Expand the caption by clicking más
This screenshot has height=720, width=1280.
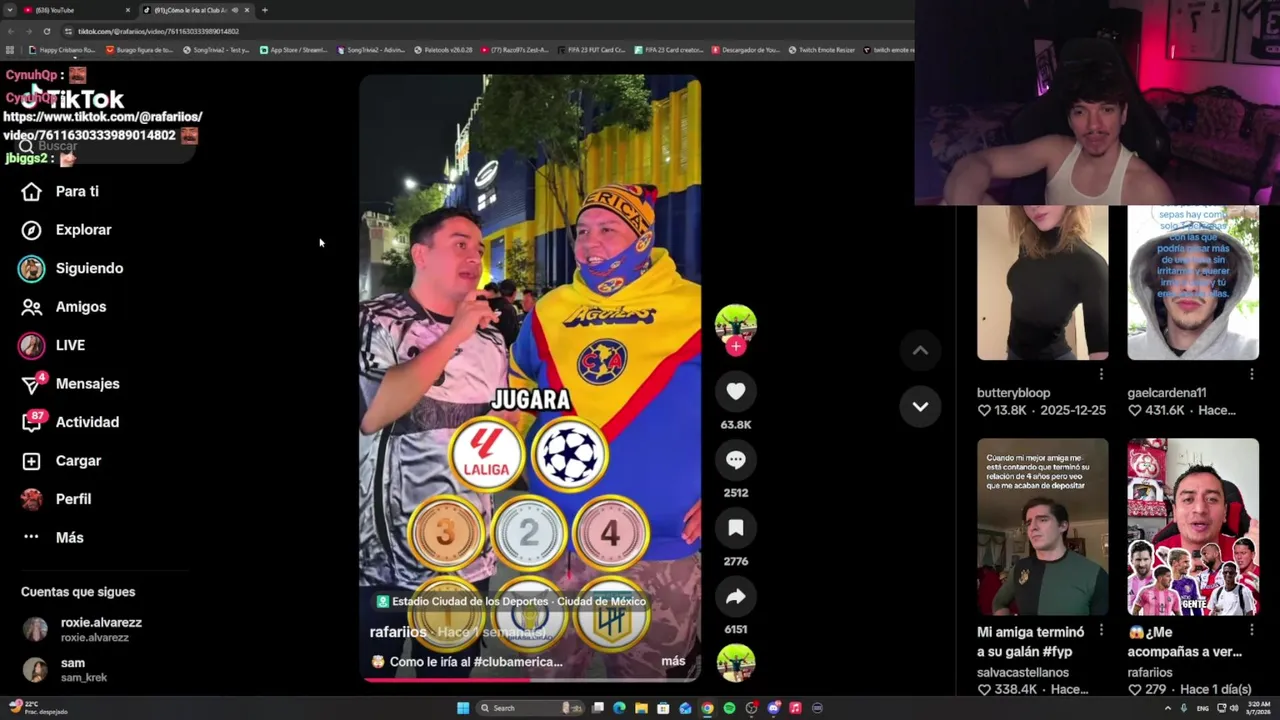pyautogui.click(x=673, y=661)
